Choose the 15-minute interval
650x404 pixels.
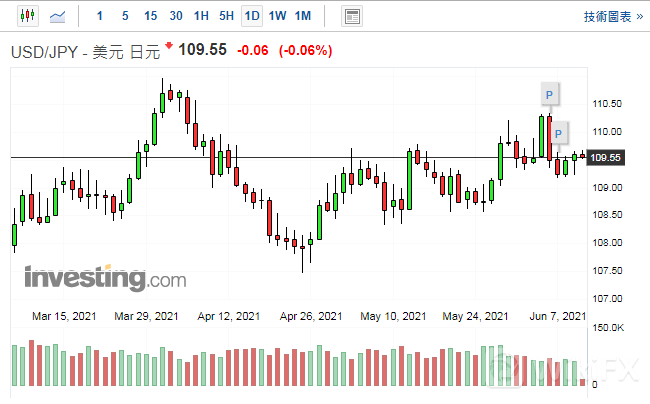coord(150,16)
